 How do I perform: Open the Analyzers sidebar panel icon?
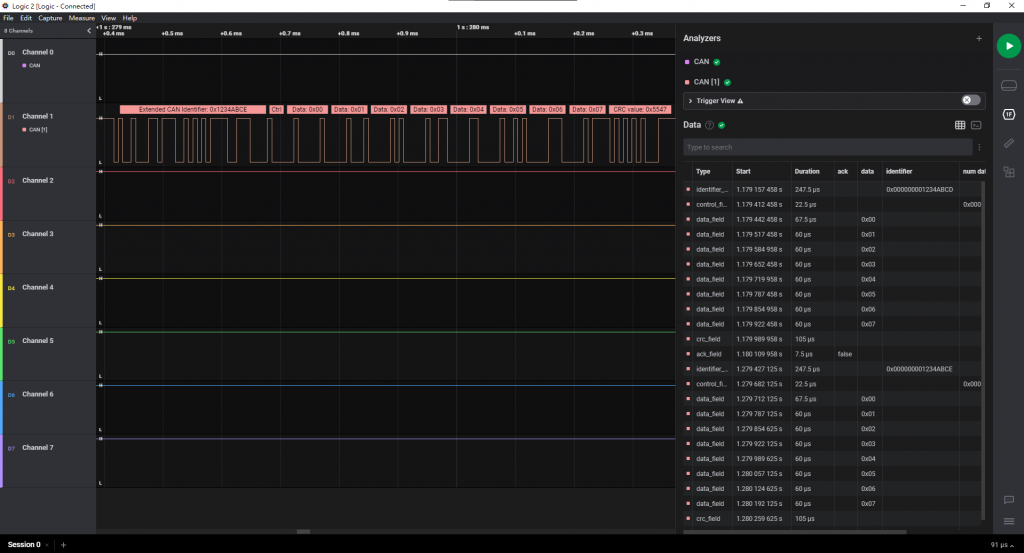pos(1008,114)
